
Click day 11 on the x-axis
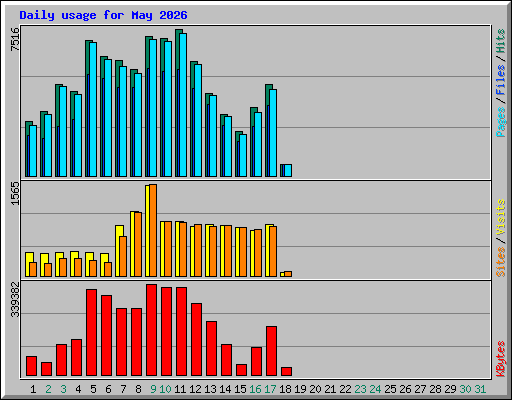[x=180, y=389]
